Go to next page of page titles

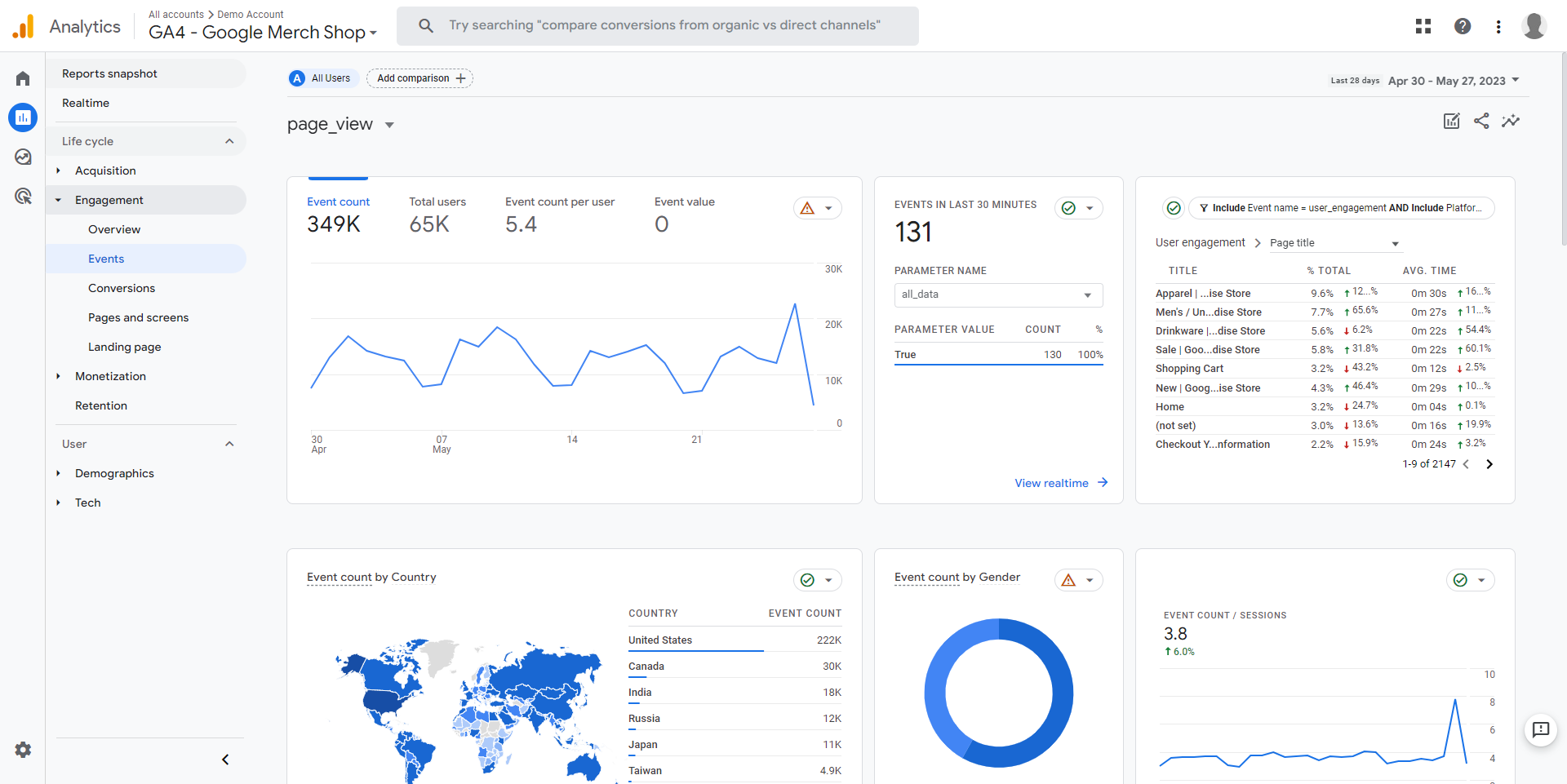1489,464
